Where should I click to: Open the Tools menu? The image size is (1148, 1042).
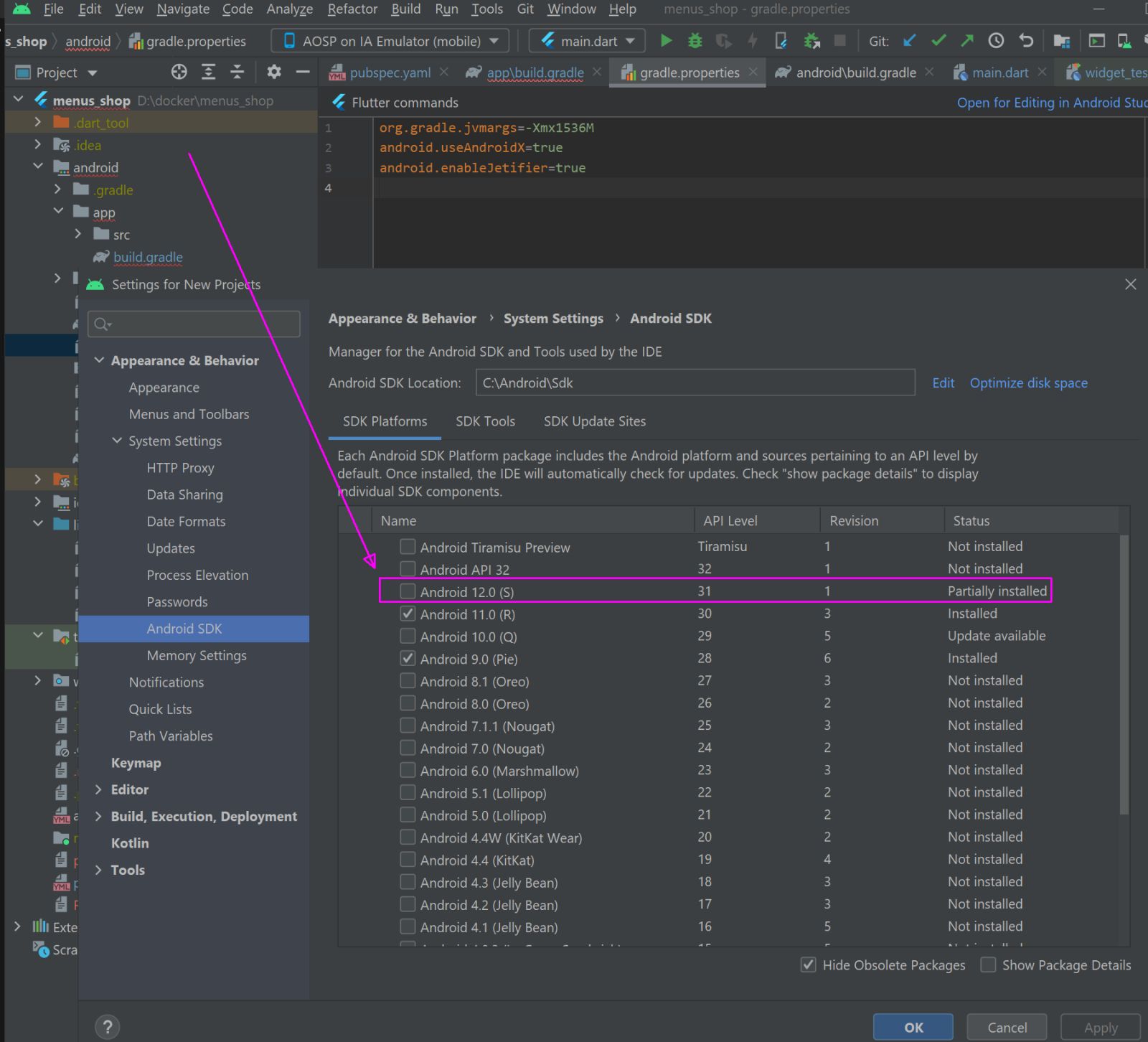487,9
